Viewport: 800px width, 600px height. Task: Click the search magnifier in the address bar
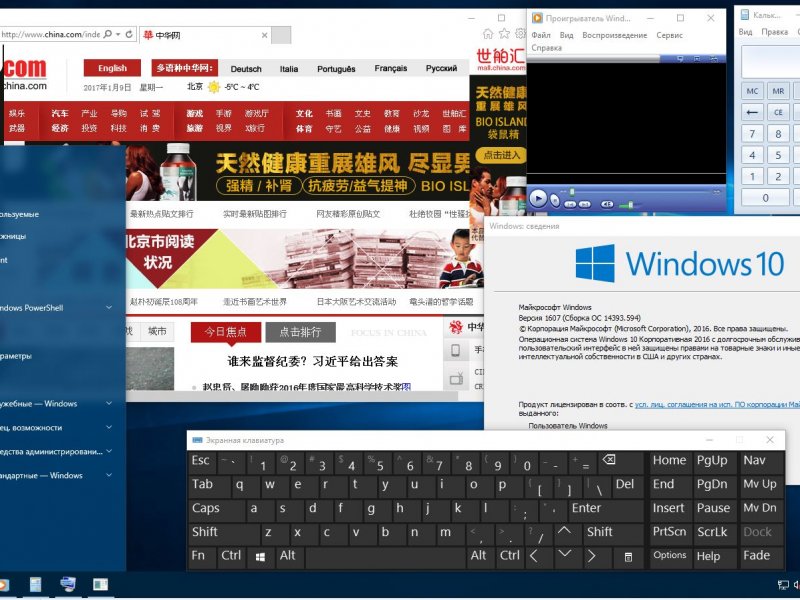click(x=107, y=34)
